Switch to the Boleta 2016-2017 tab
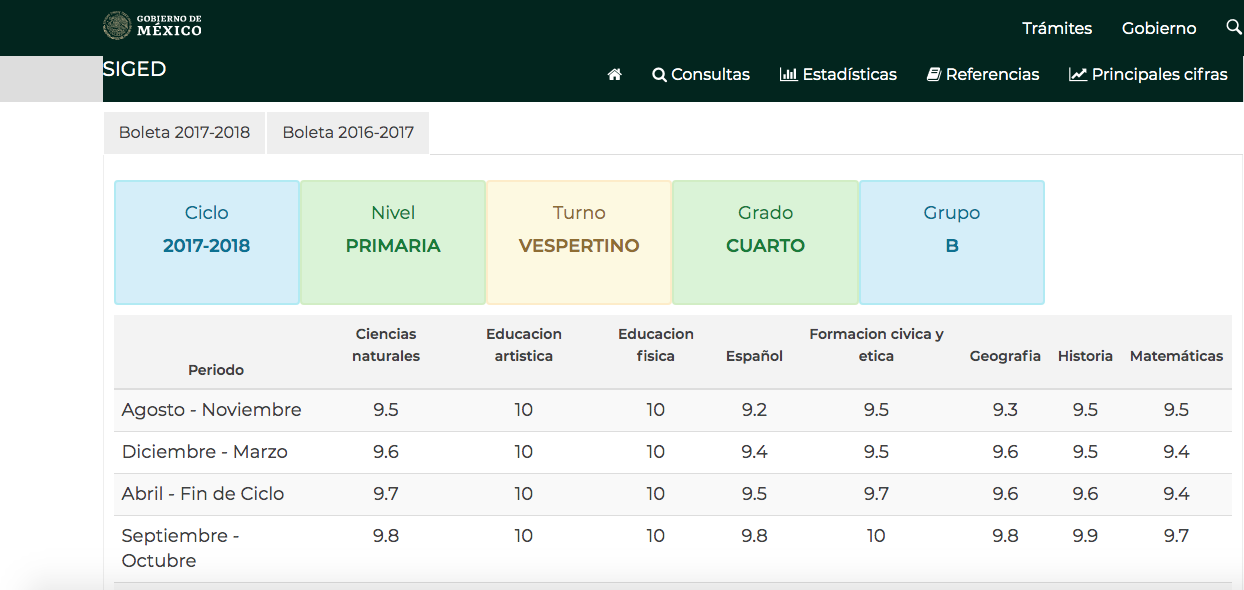 (x=348, y=133)
